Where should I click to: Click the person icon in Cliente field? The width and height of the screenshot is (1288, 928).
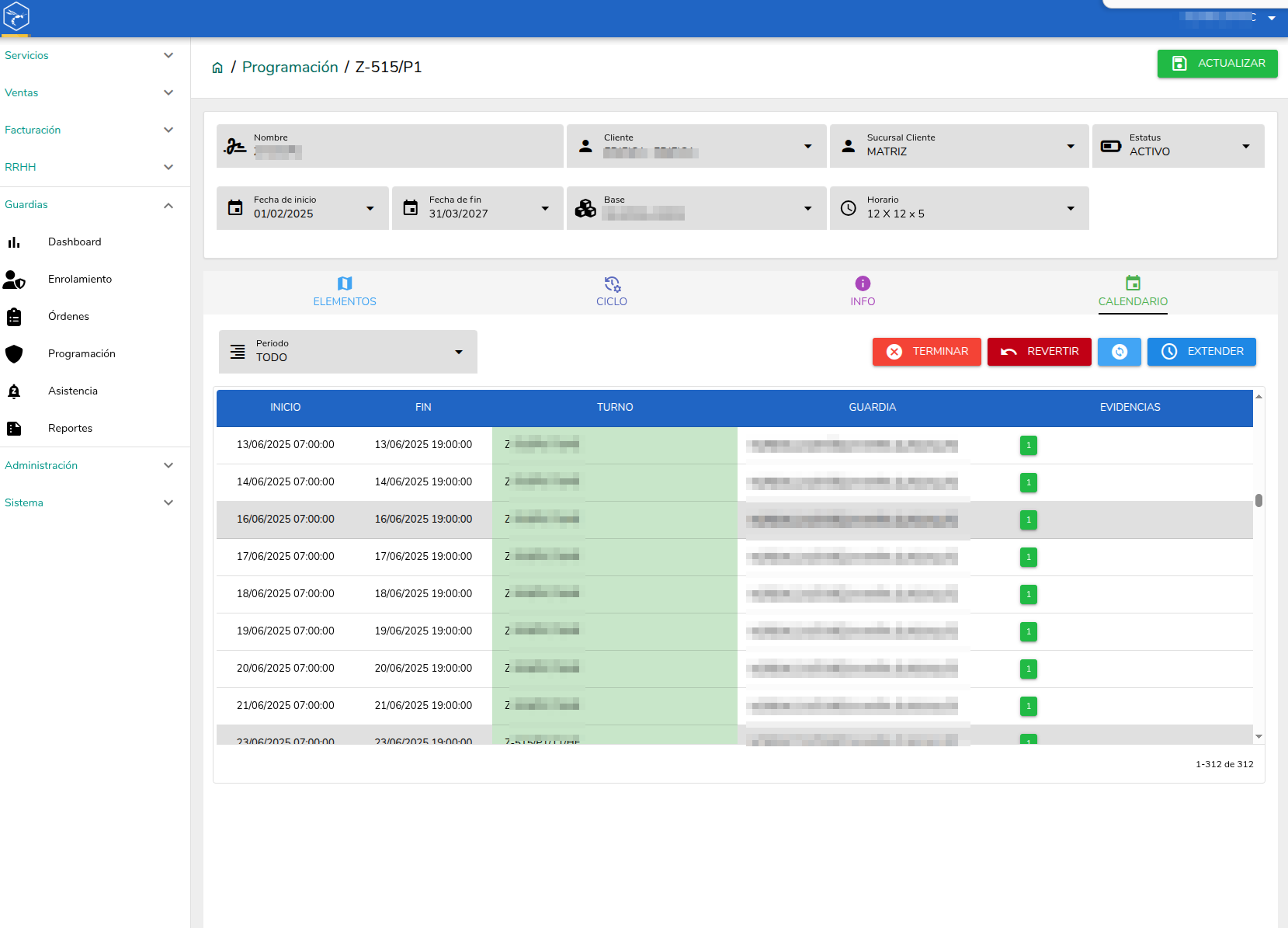[x=586, y=145]
